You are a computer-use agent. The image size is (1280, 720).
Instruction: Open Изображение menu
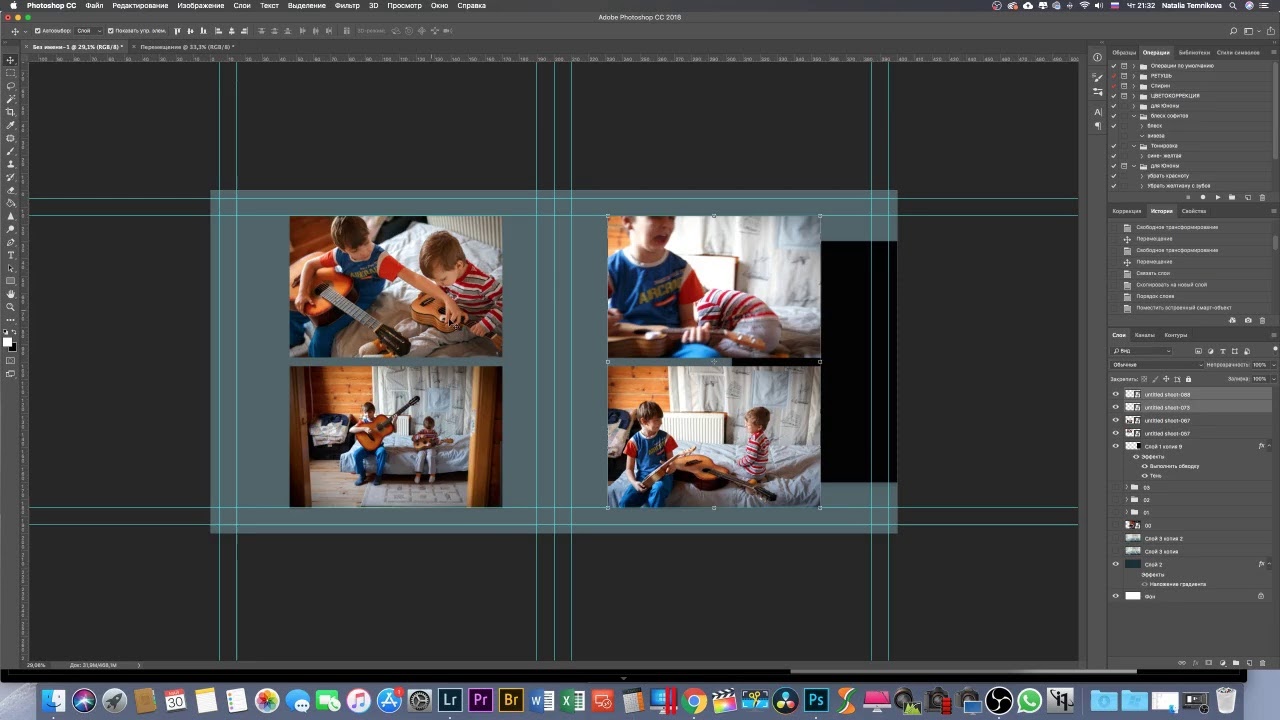pos(201,6)
